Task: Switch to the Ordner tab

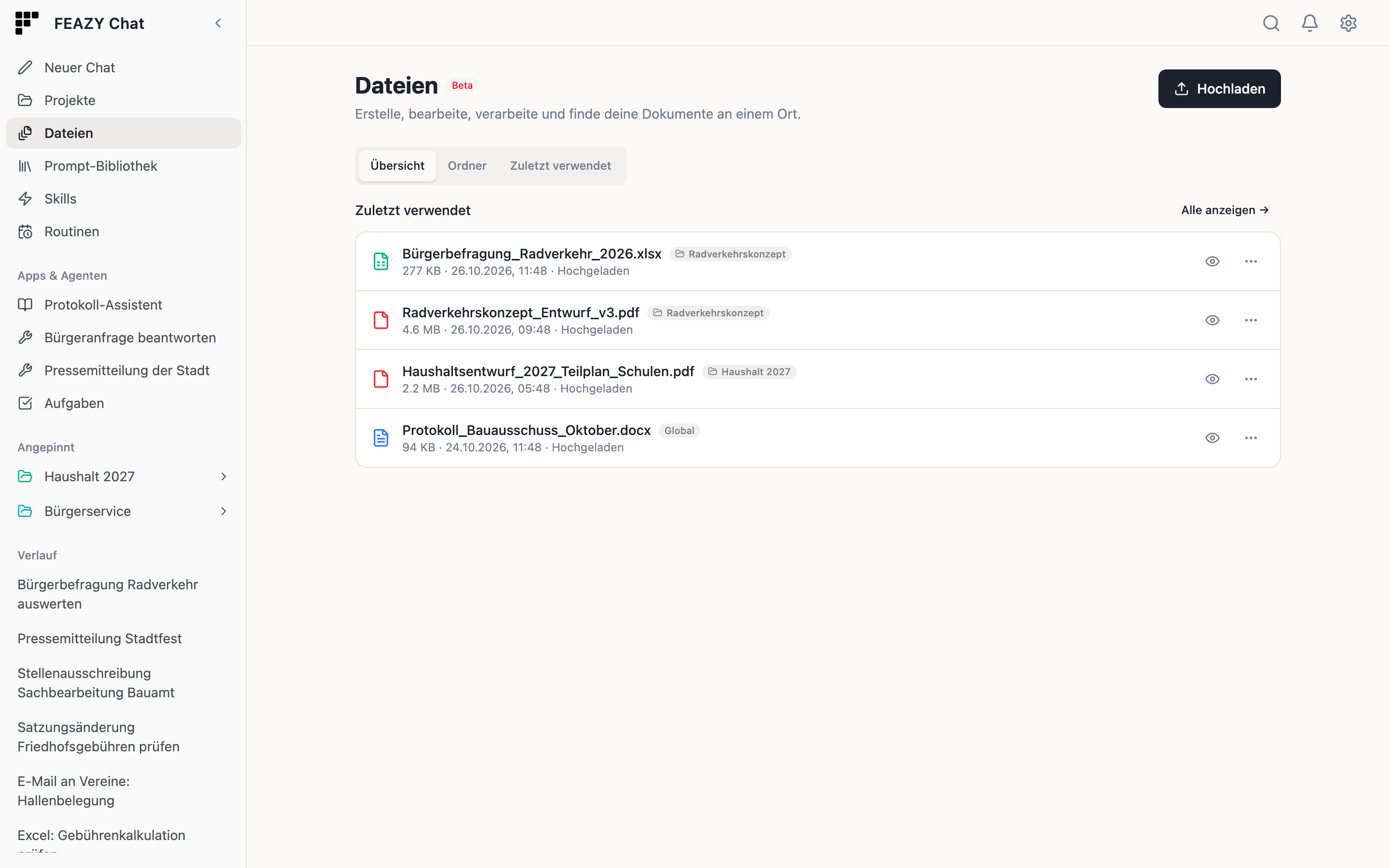Action: click(x=467, y=166)
